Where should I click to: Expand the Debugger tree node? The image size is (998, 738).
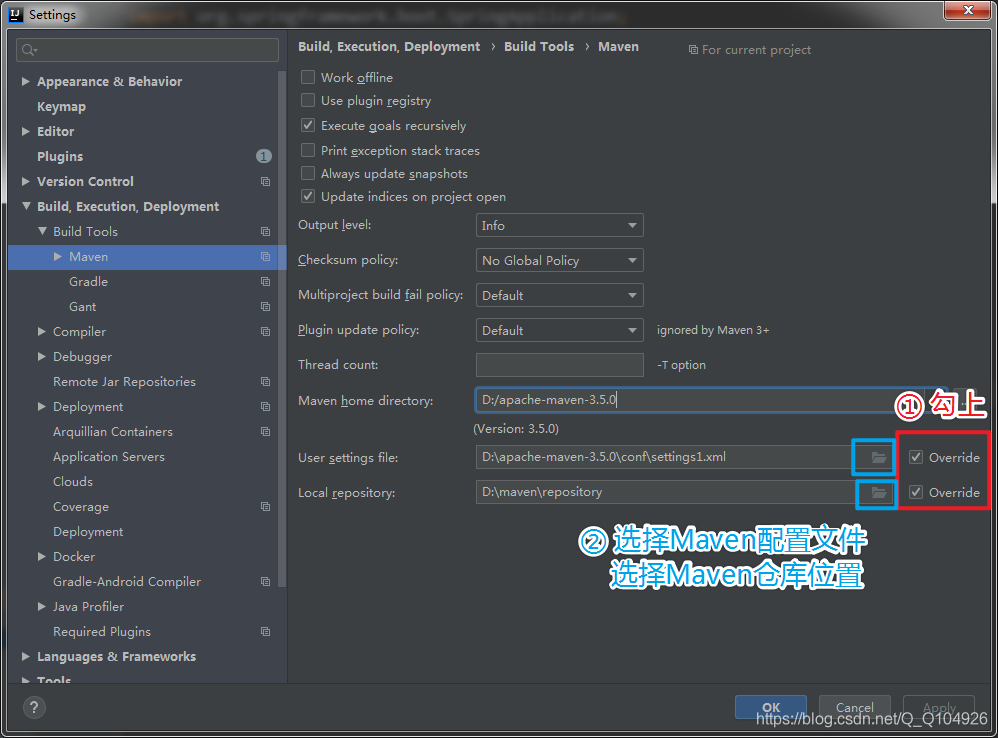(41, 356)
